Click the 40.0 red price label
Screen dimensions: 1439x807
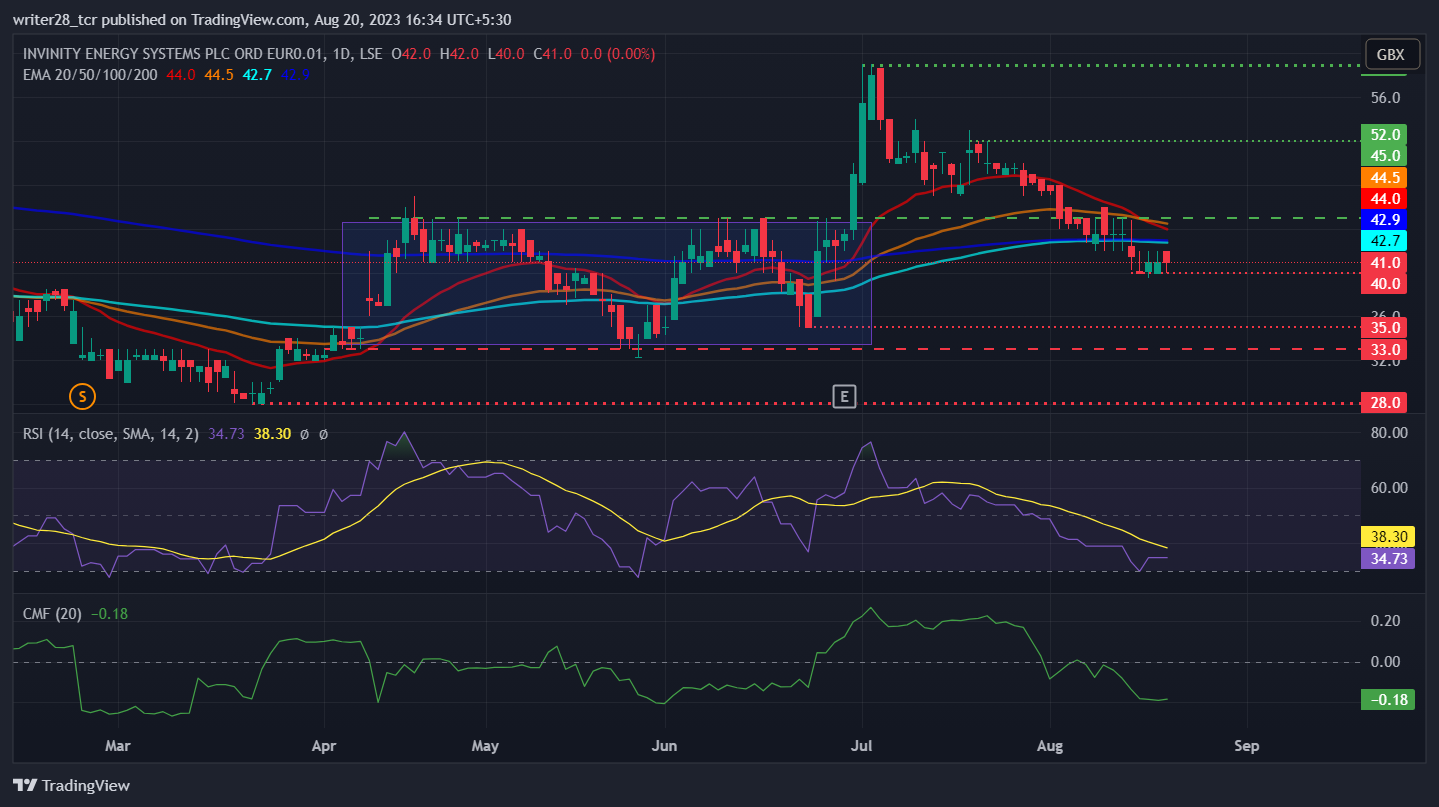tap(1385, 283)
